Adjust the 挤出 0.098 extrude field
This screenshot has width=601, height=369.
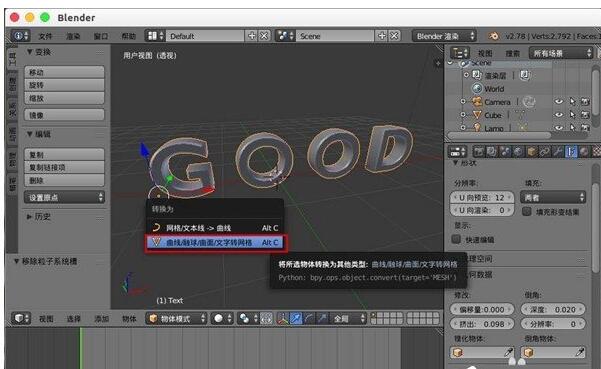click(482, 324)
